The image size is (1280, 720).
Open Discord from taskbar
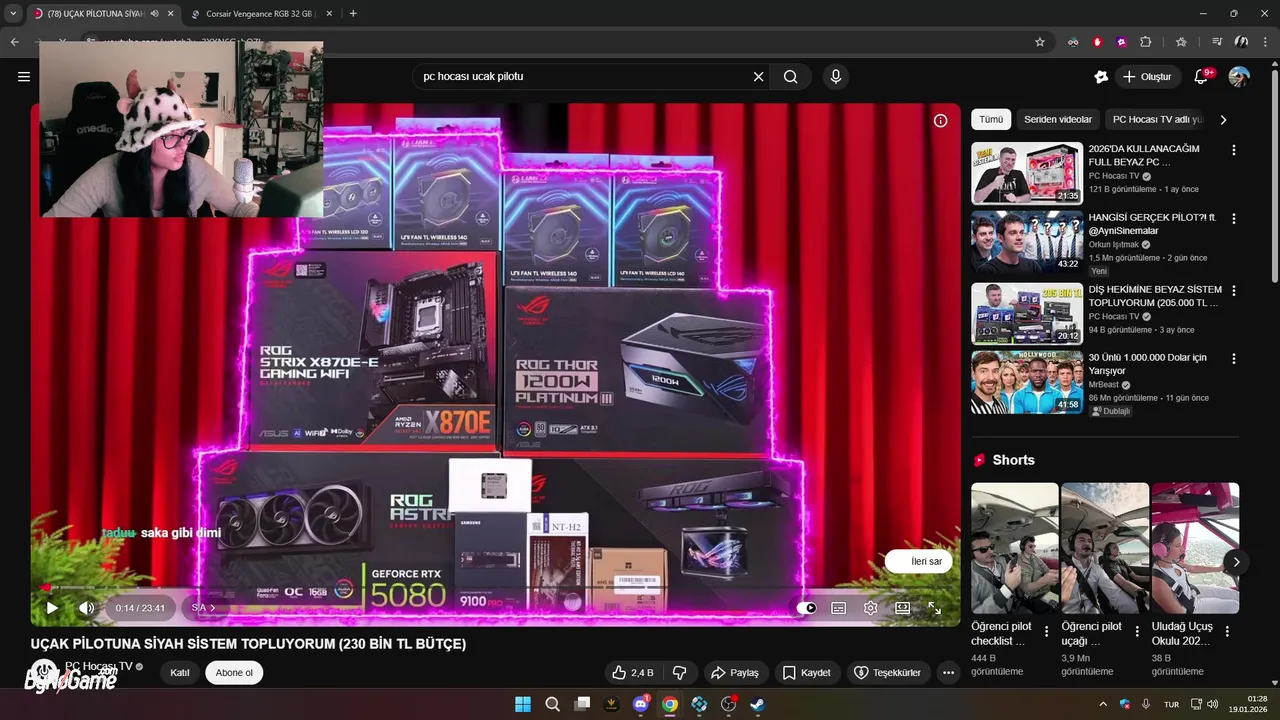(641, 704)
